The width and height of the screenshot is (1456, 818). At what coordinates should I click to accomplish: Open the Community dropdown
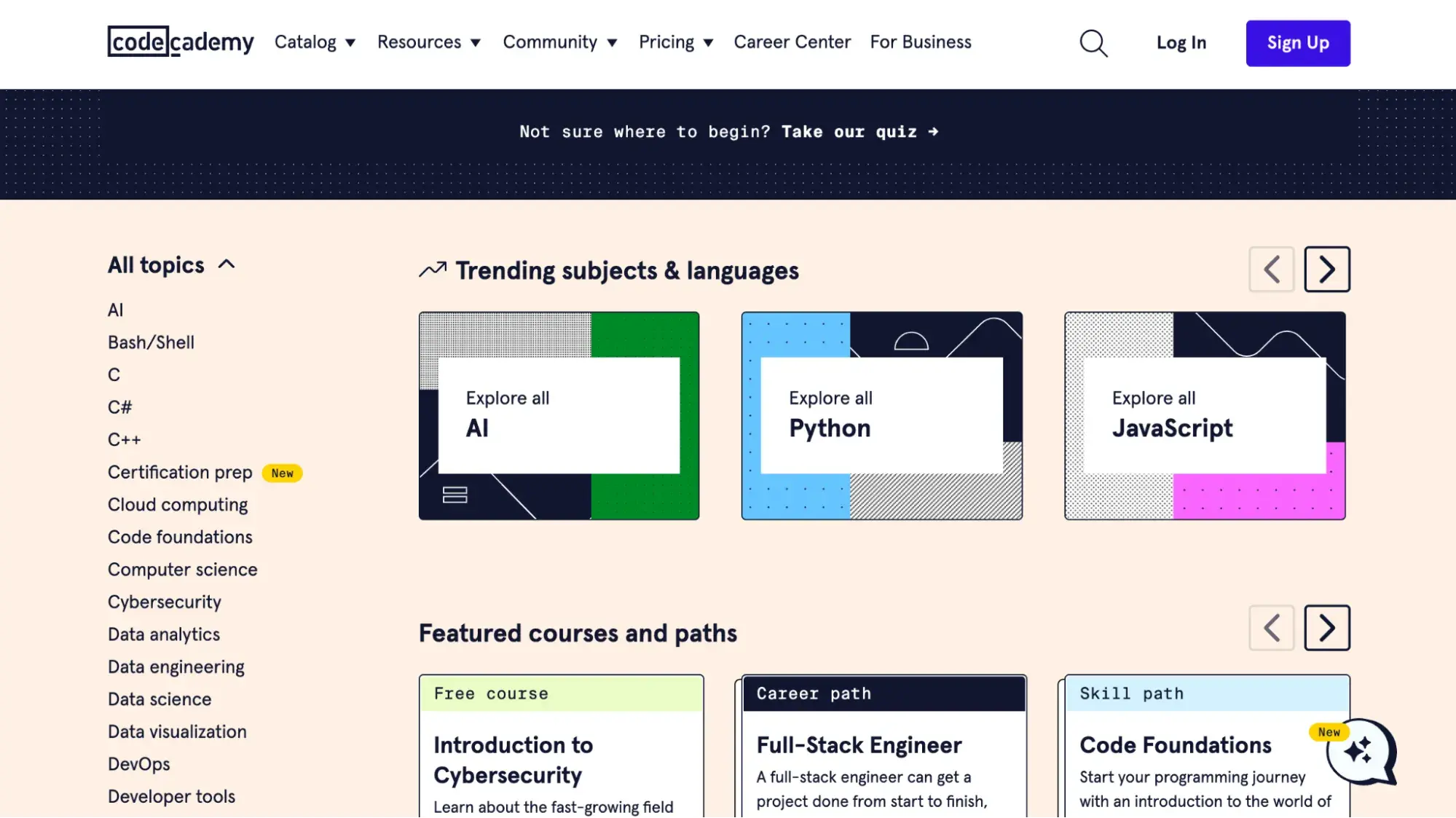pos(560,42)
